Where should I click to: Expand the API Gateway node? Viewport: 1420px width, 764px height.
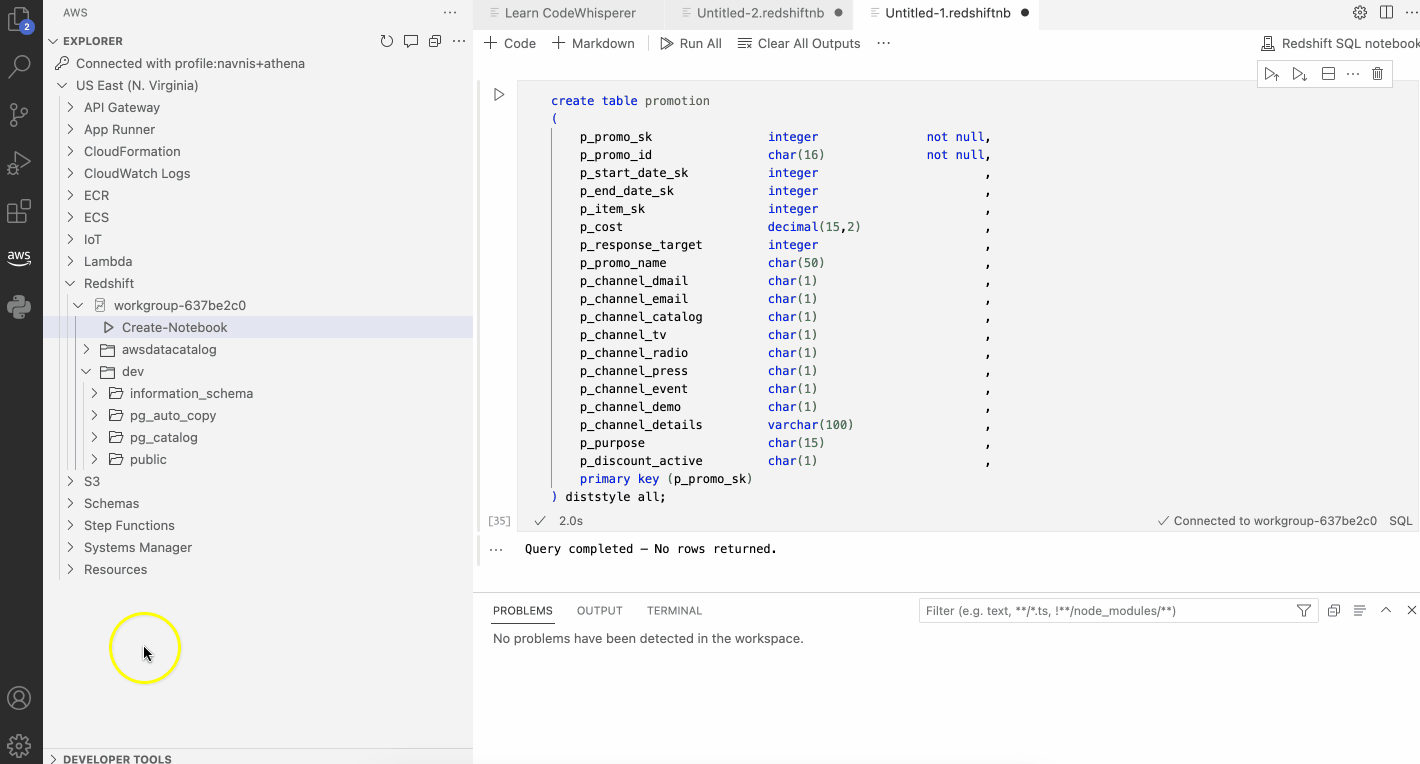pyautogui.click(x=70, y=107)
